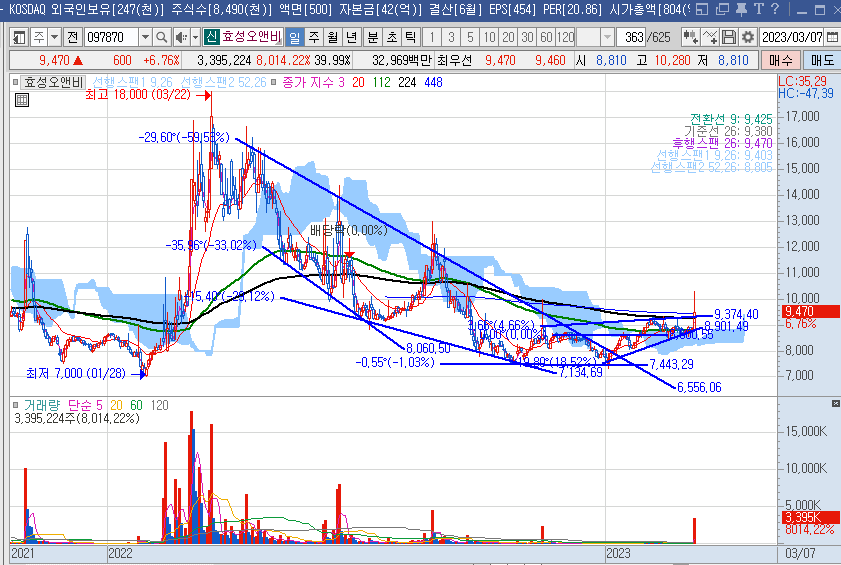Click the window layout icon in title bar

[x=702, y=9]
